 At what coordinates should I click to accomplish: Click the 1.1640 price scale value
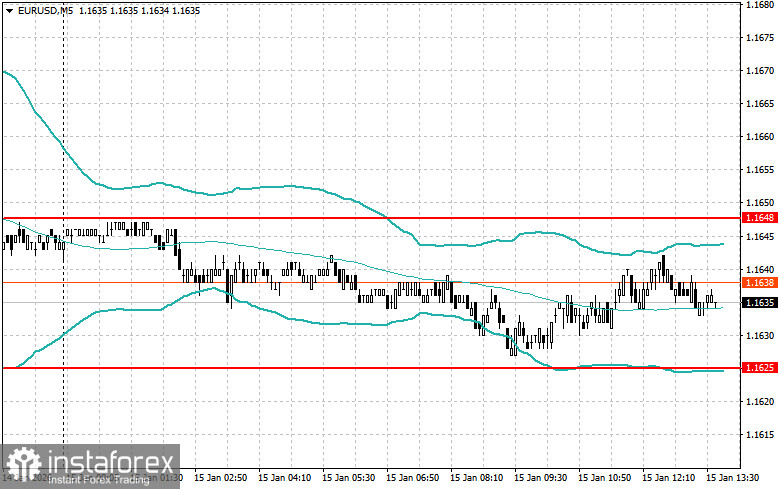point(760,269)
